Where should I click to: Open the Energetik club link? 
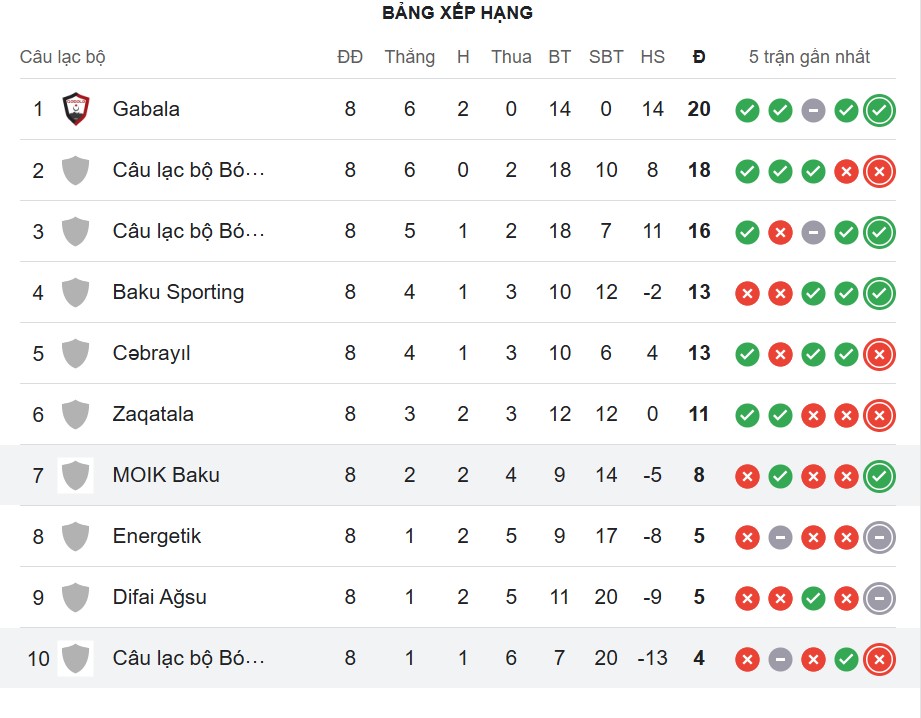click(157, 536)
